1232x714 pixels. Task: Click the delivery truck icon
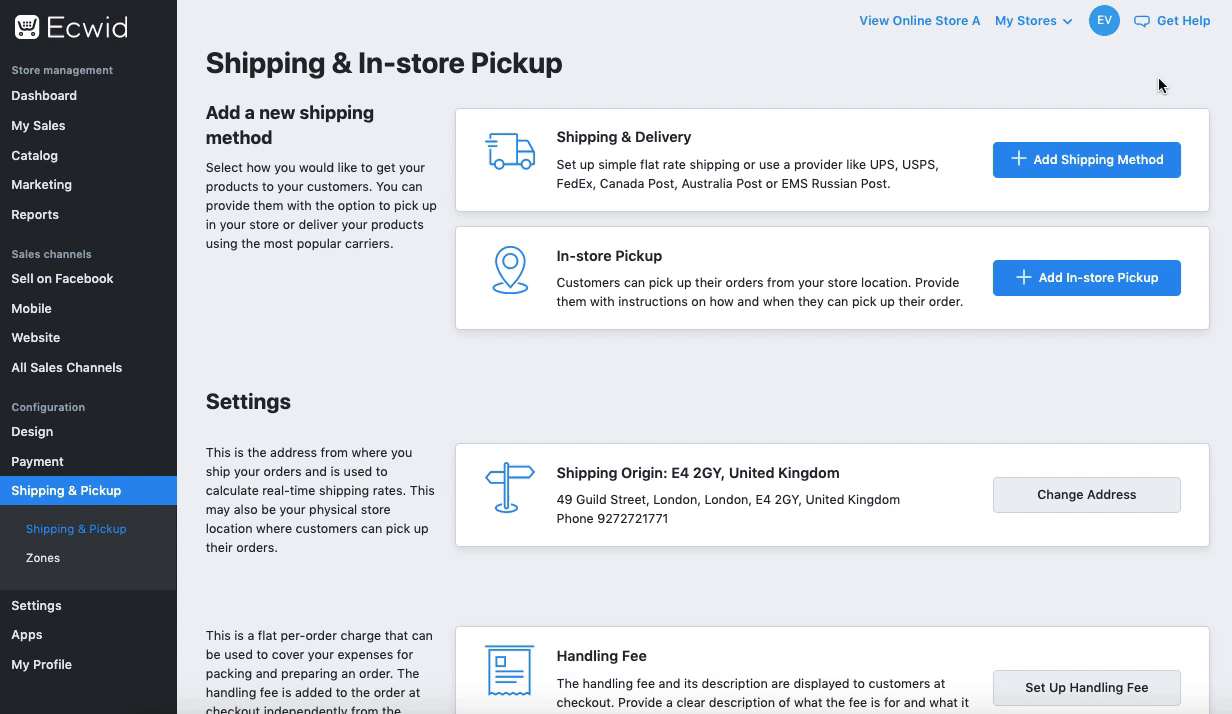point(510,152)
